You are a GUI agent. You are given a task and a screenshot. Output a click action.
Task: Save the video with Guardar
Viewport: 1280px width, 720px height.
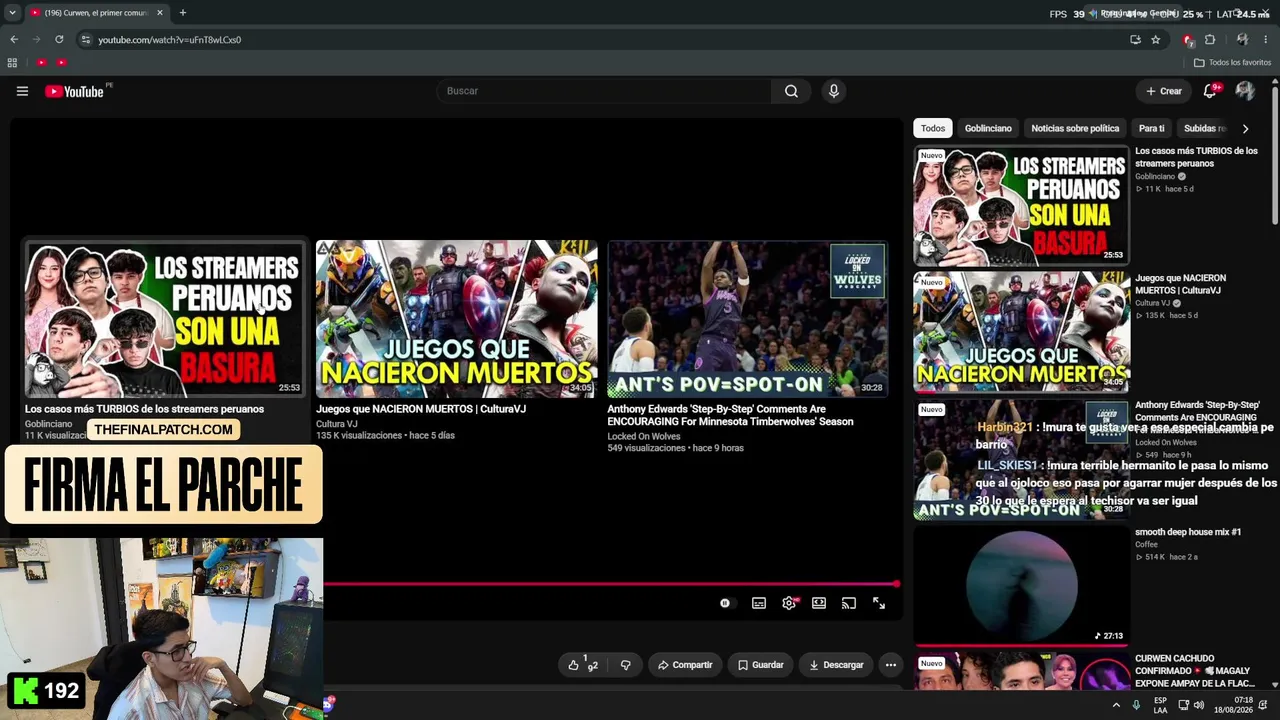click(x=761, y=665)
